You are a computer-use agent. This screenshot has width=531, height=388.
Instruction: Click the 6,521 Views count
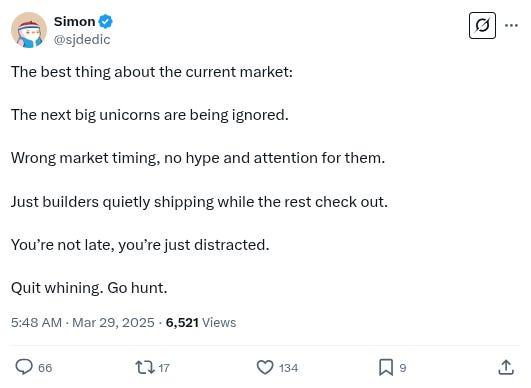pyautogui.click(x=201, y=322)
